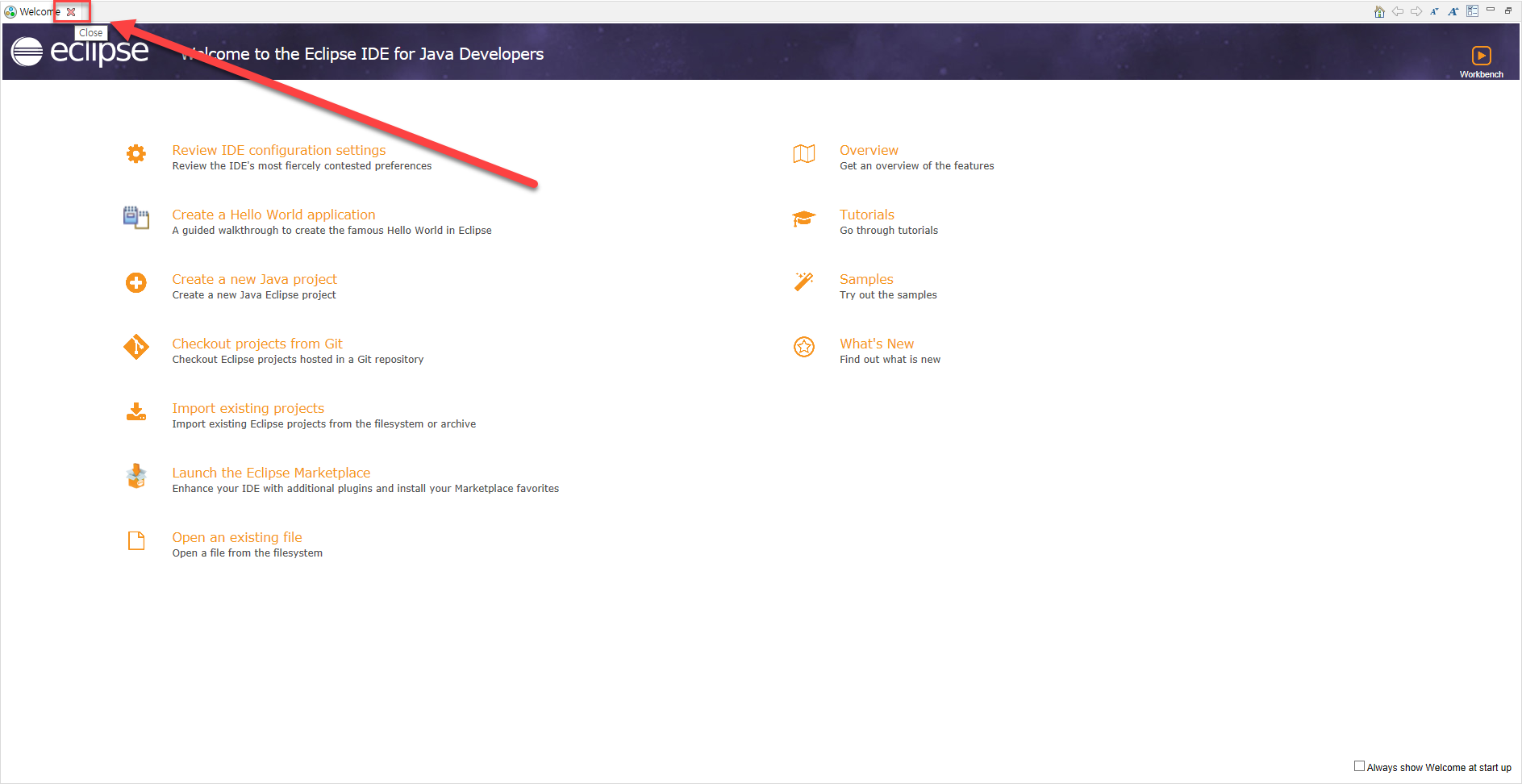Click 'Go through tutorials' text
The height and width of the screenshot is (784, 1522).
[889, 231]
